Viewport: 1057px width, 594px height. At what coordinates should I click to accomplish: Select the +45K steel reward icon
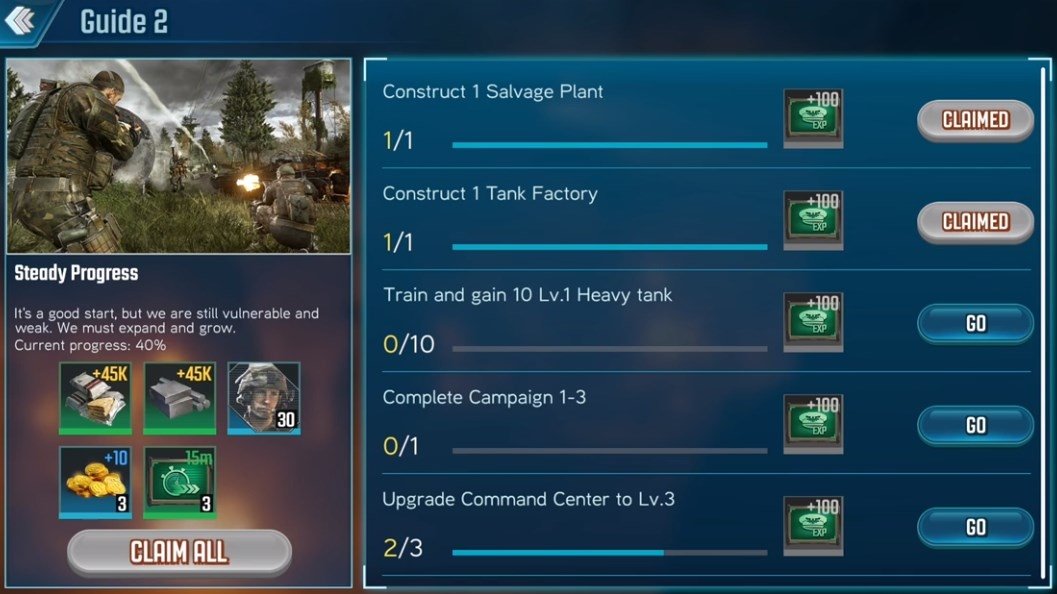pos(179,398)
